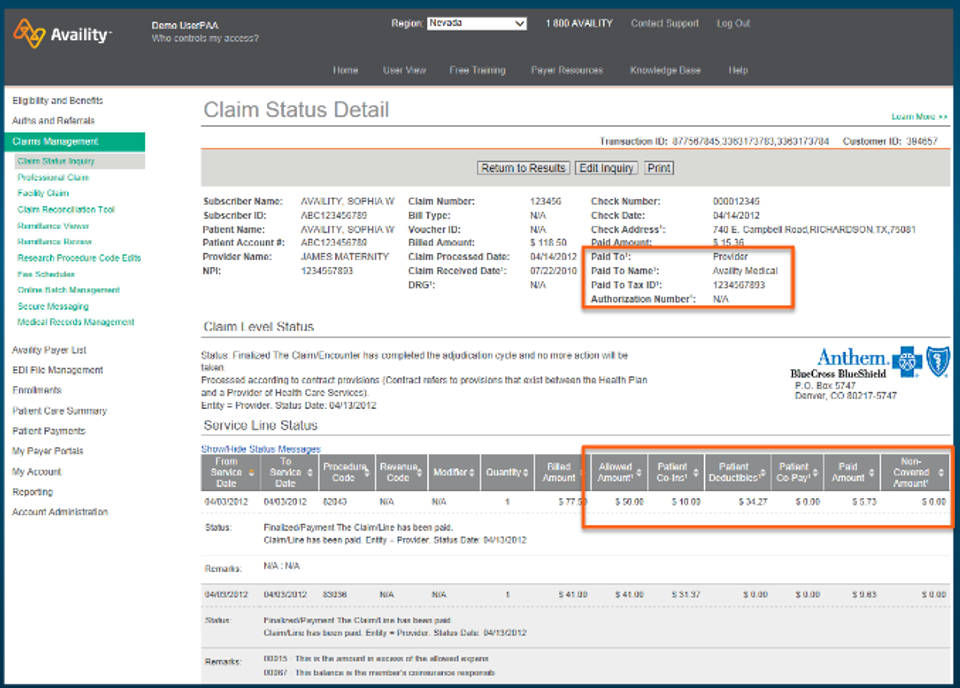Click the Print button

click(x=659, y=168)
